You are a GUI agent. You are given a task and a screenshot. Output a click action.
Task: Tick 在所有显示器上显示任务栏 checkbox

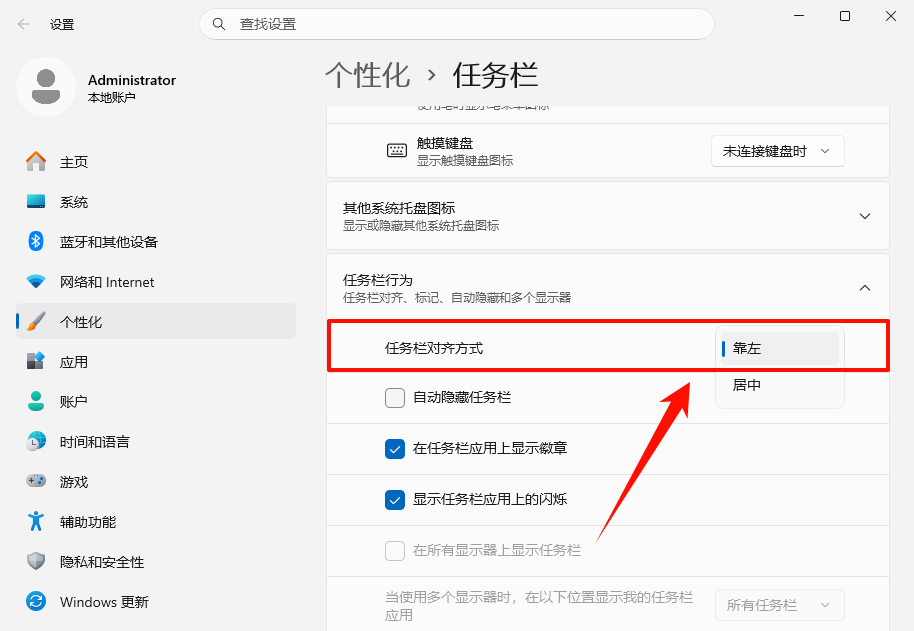click(x=395, y=551)
